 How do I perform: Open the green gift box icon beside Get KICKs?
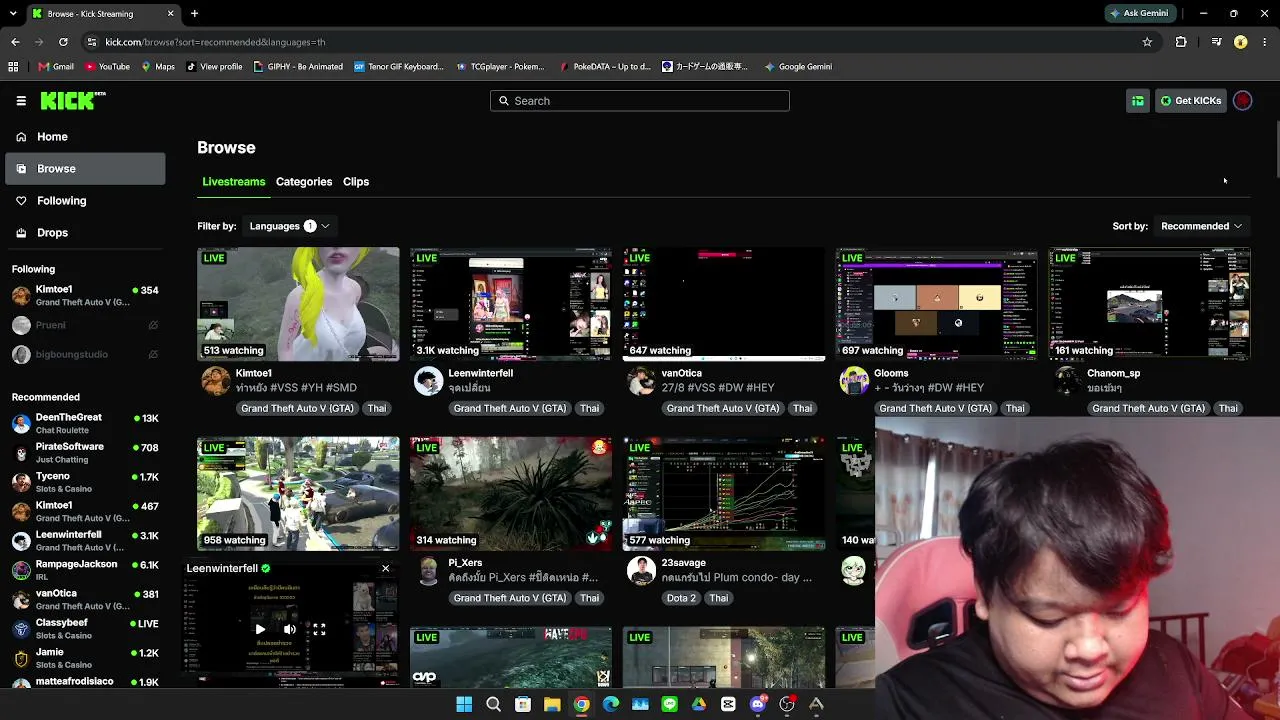pos(1138,101)
